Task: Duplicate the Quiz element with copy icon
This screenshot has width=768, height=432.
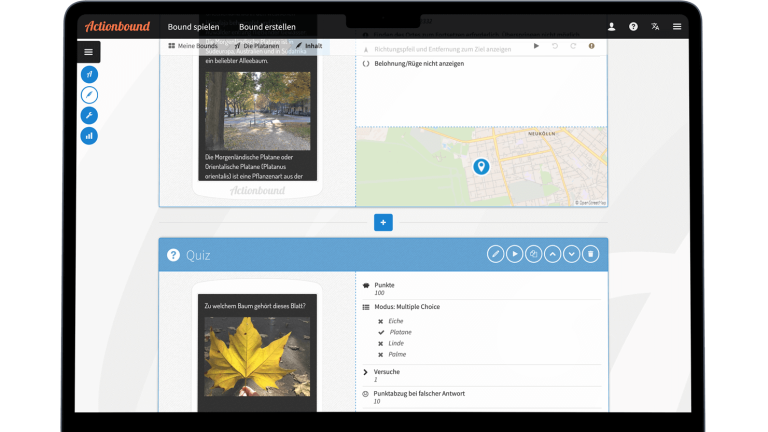Action: 533,254
